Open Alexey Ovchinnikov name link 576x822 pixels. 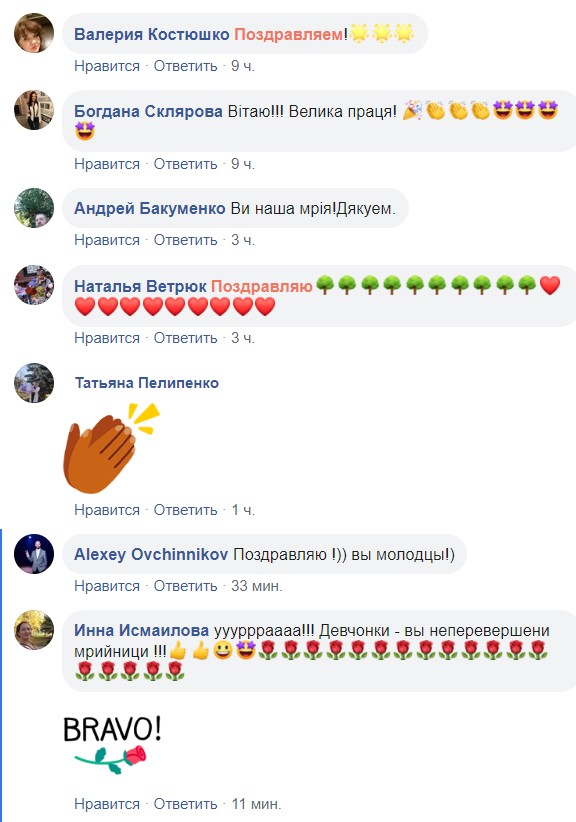151,554
